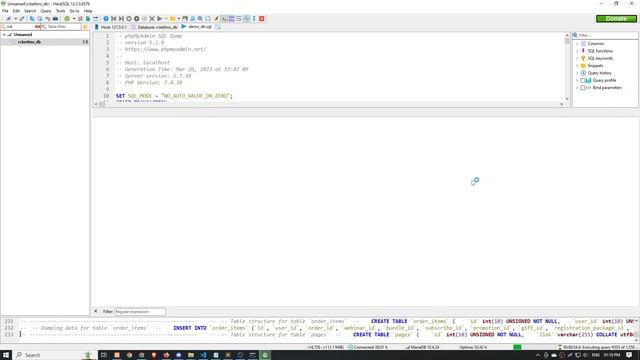Click the Delete row circle-minus icon
Viewport: 640px width, 360px height.
[137, 19]
